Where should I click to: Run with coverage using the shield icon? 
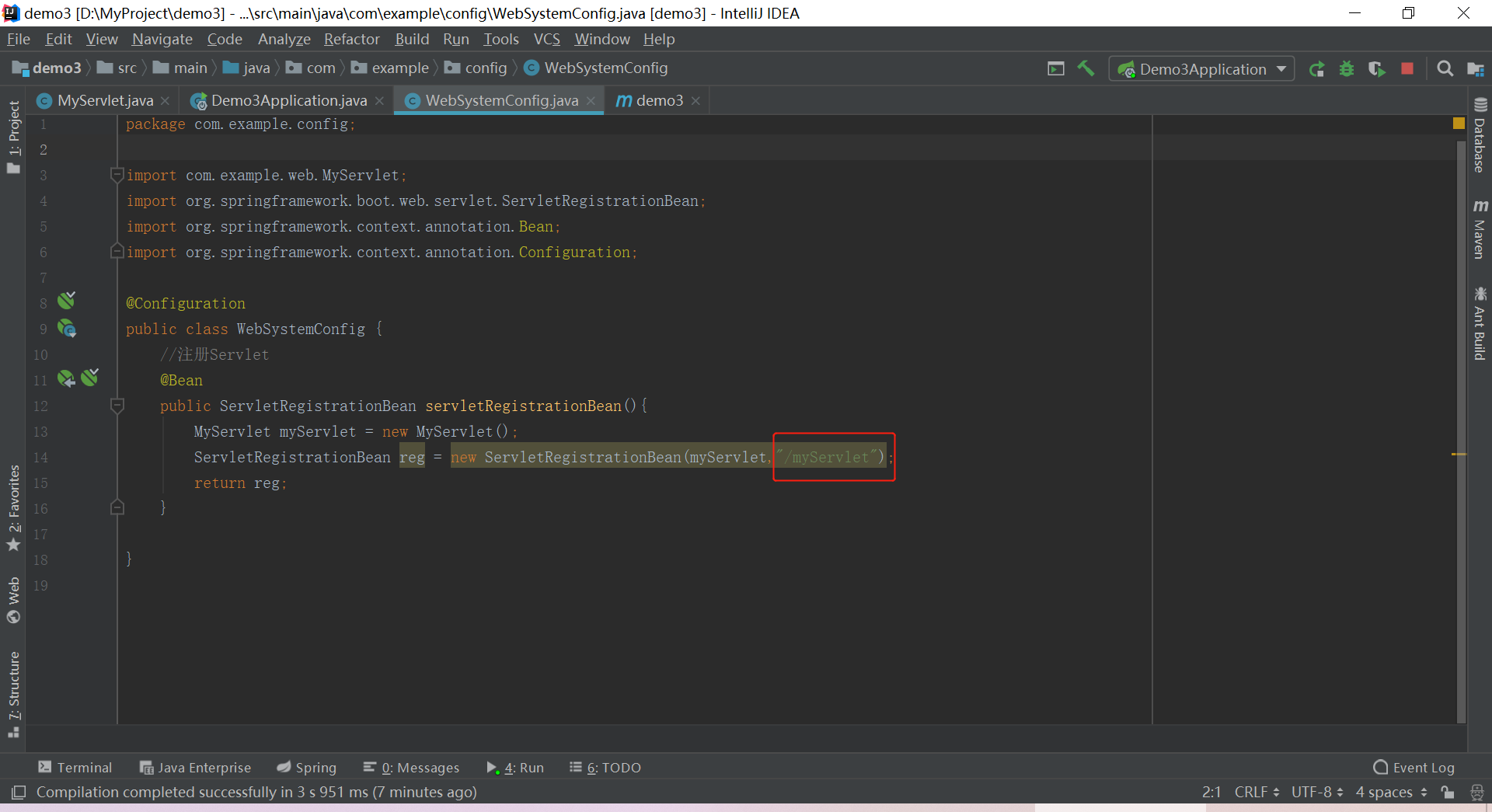(1377, 68)
